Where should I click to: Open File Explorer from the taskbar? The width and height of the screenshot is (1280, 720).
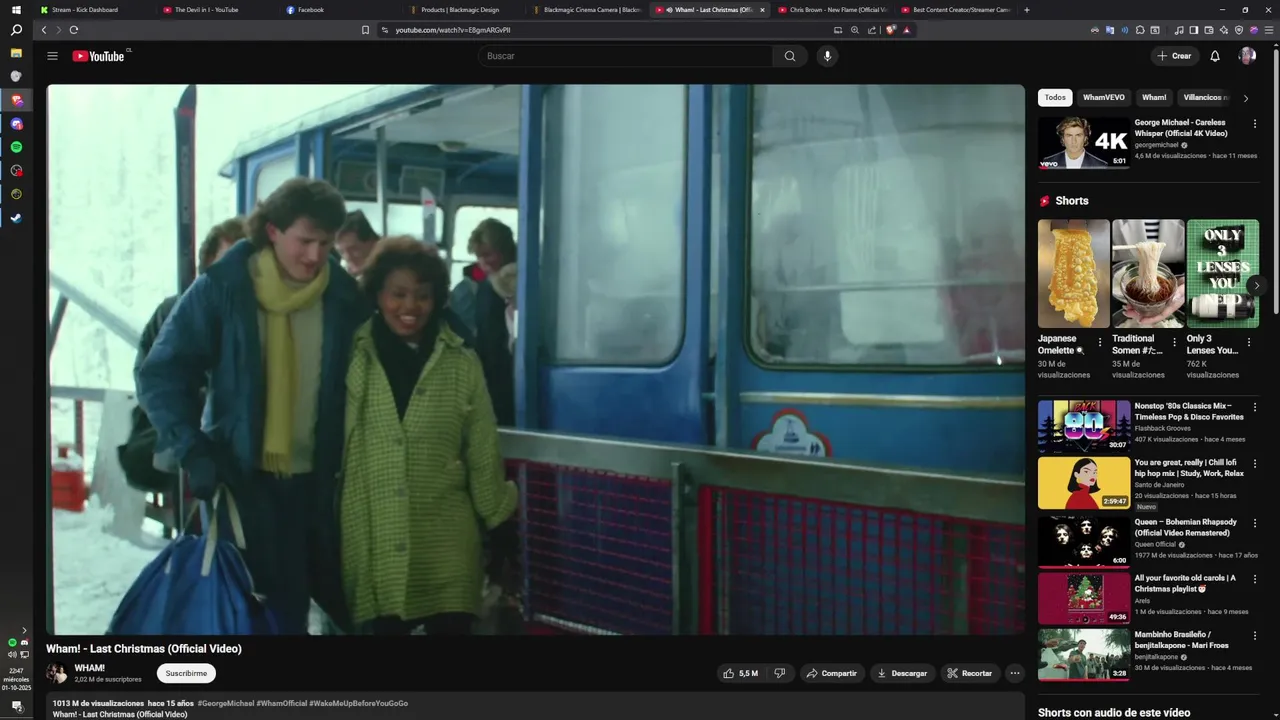[x=16, y=53]
